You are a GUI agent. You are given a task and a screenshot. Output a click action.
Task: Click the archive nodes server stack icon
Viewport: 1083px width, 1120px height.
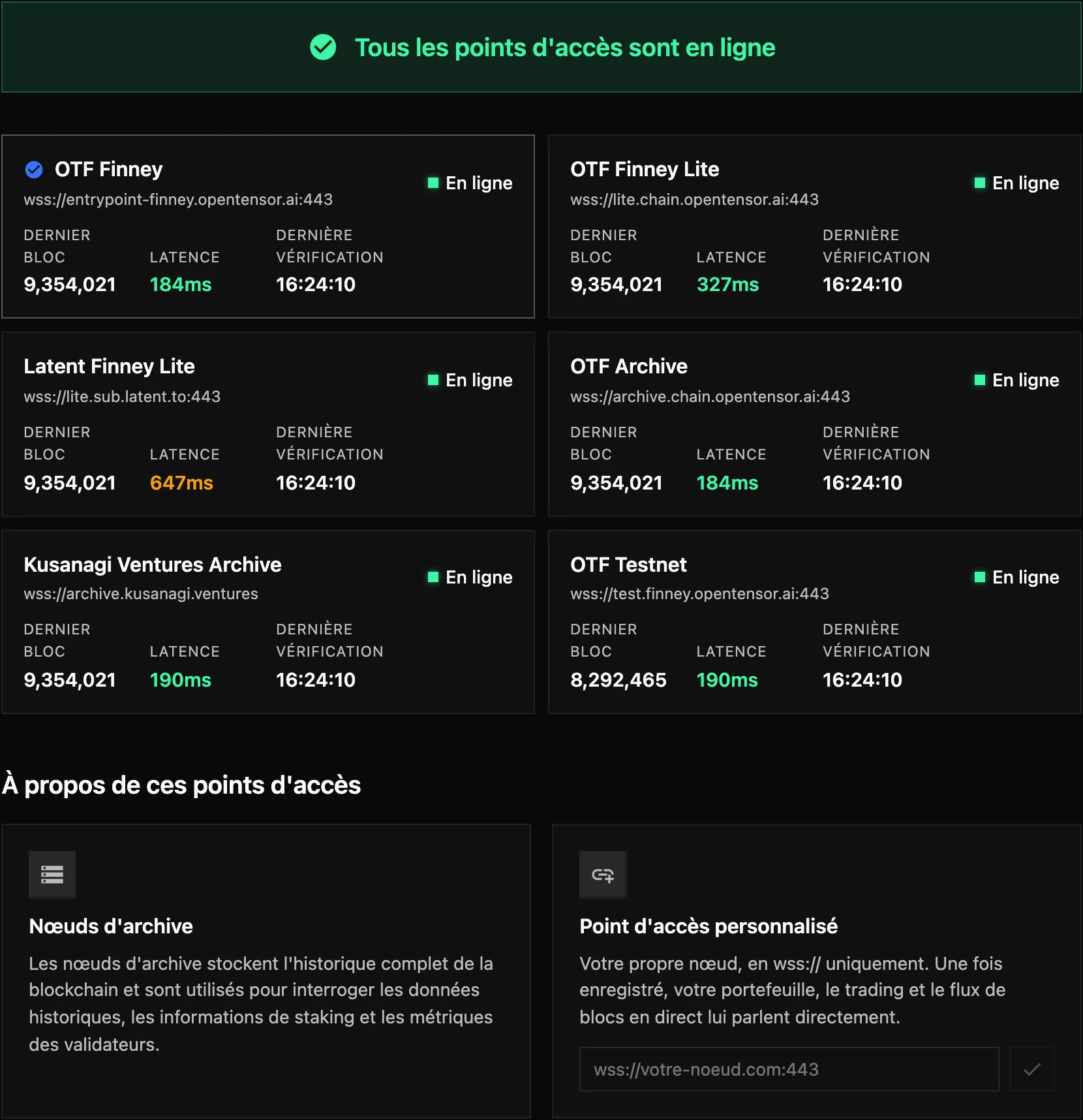[52, 875]
